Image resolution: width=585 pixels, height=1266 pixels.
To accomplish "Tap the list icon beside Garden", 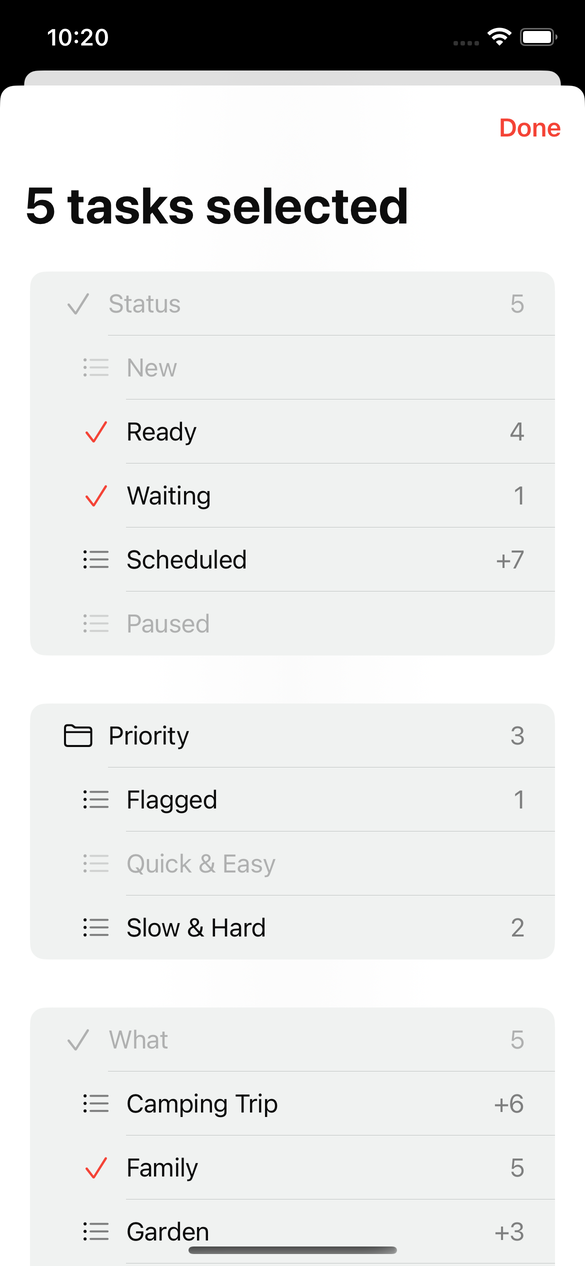I will coord(95,1232).
